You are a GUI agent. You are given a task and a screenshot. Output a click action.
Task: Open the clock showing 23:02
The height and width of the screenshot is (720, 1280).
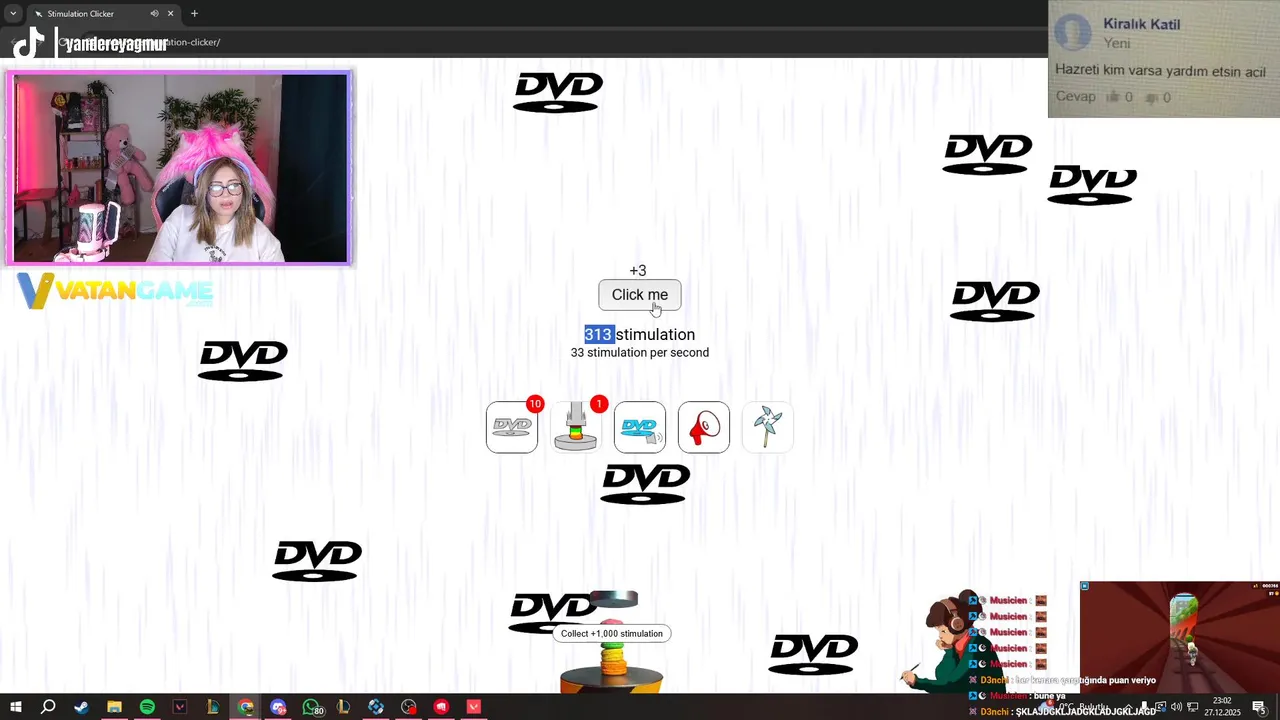[1222, 707]
